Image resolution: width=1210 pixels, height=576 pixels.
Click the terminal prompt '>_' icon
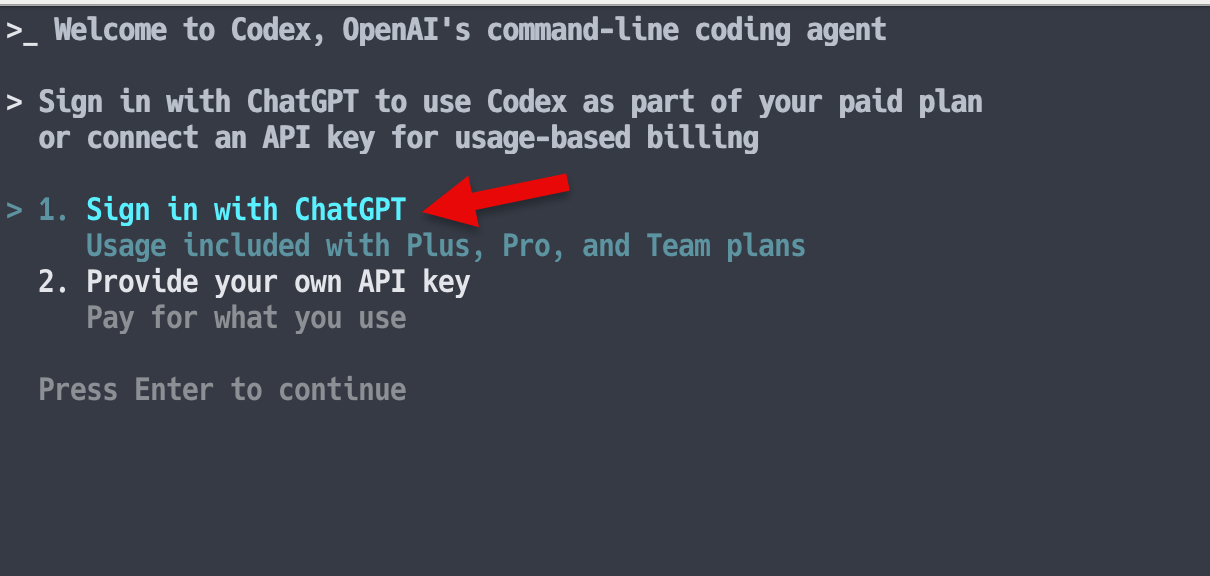tap(20, 29)
